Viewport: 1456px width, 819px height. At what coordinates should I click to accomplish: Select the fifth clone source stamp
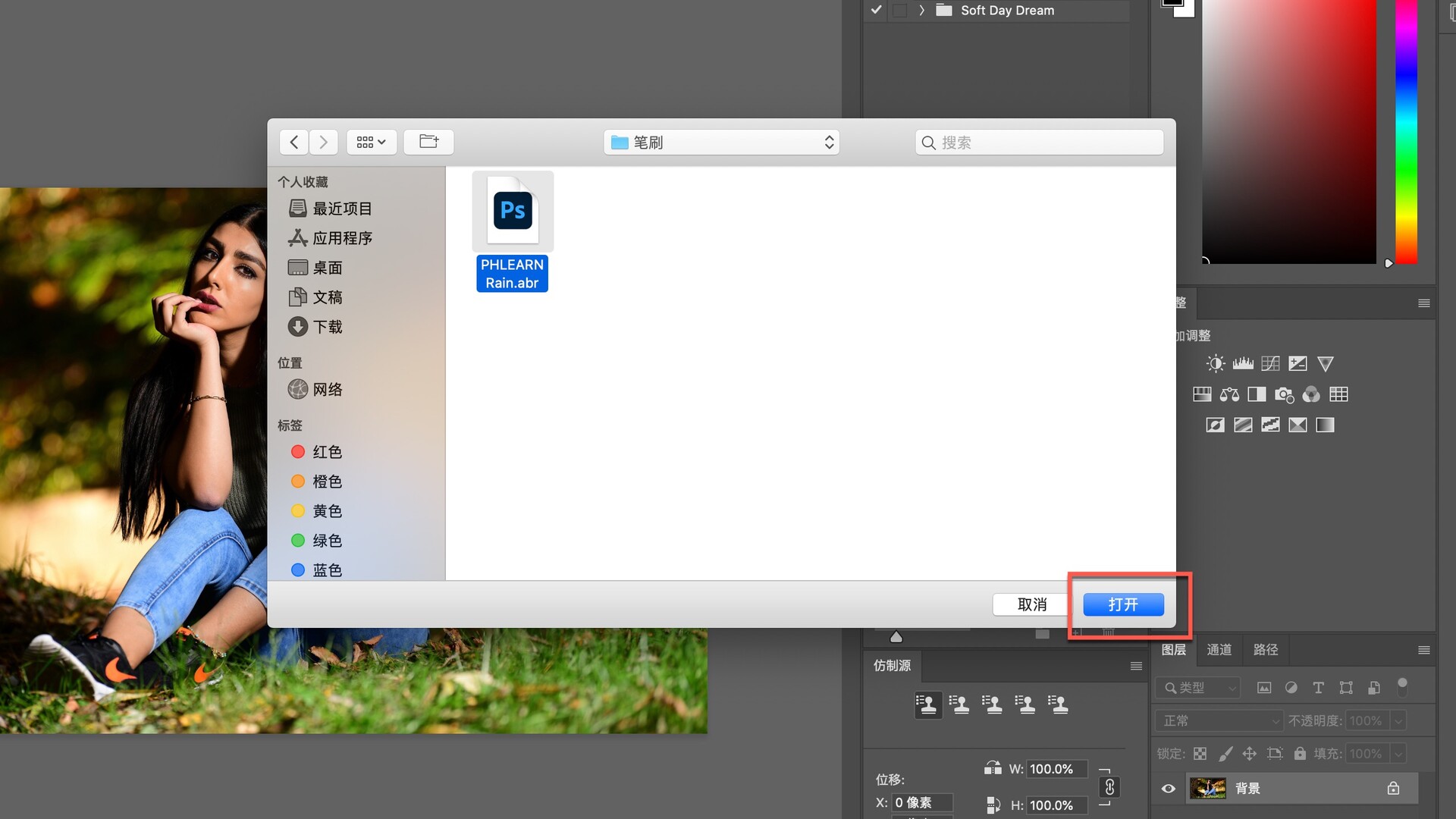(1059, 704)
